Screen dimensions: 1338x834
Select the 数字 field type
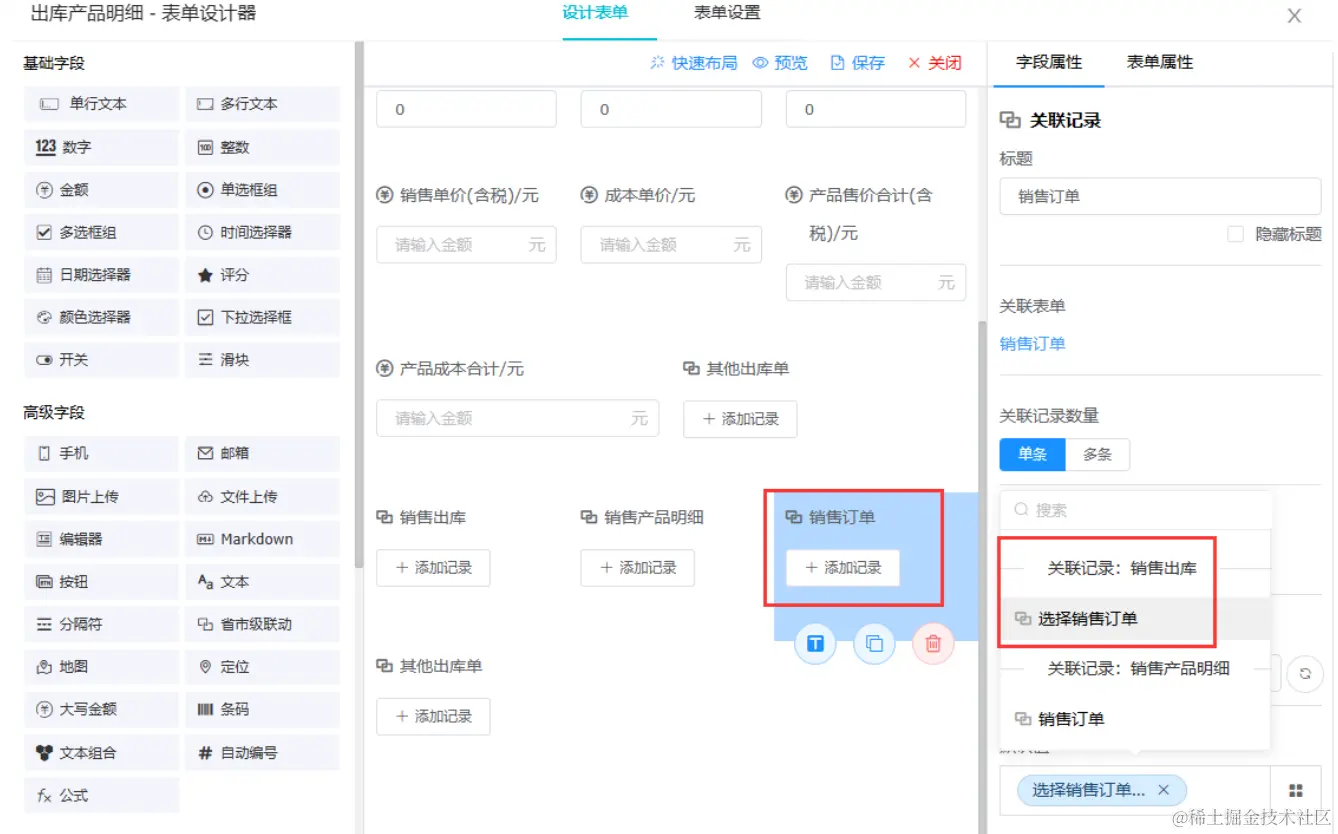coord(101,147)
